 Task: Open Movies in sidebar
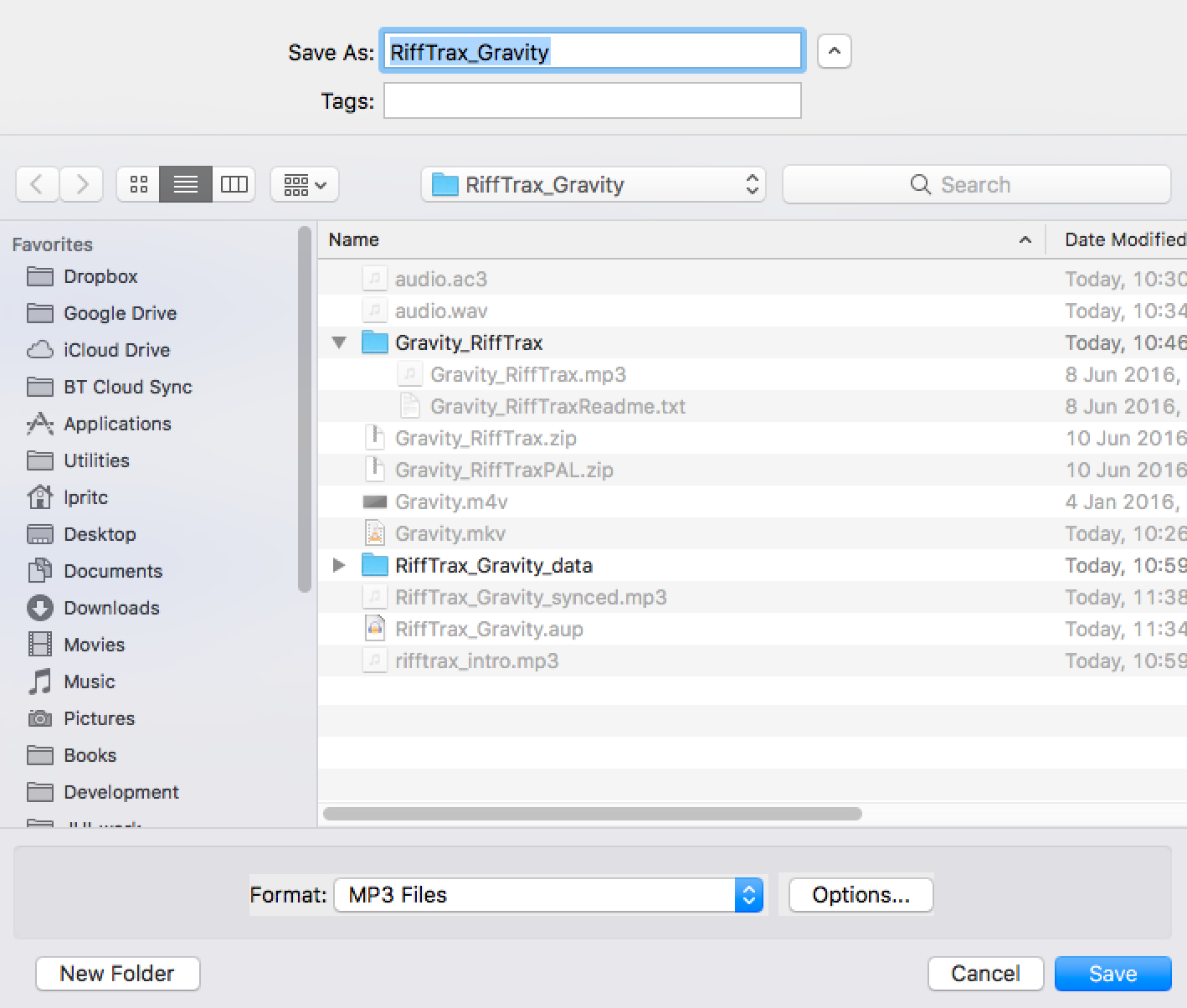[x=75, y=645]
